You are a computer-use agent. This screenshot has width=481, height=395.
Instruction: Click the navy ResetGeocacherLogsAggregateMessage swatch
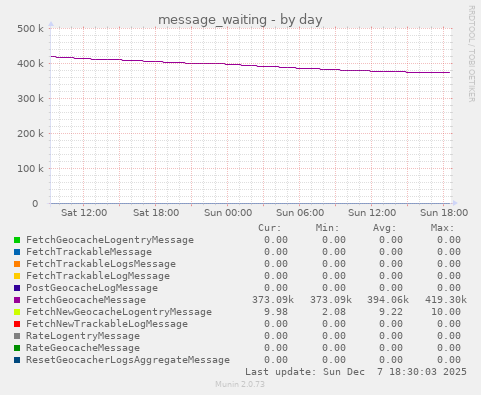(x=17, y=360)
